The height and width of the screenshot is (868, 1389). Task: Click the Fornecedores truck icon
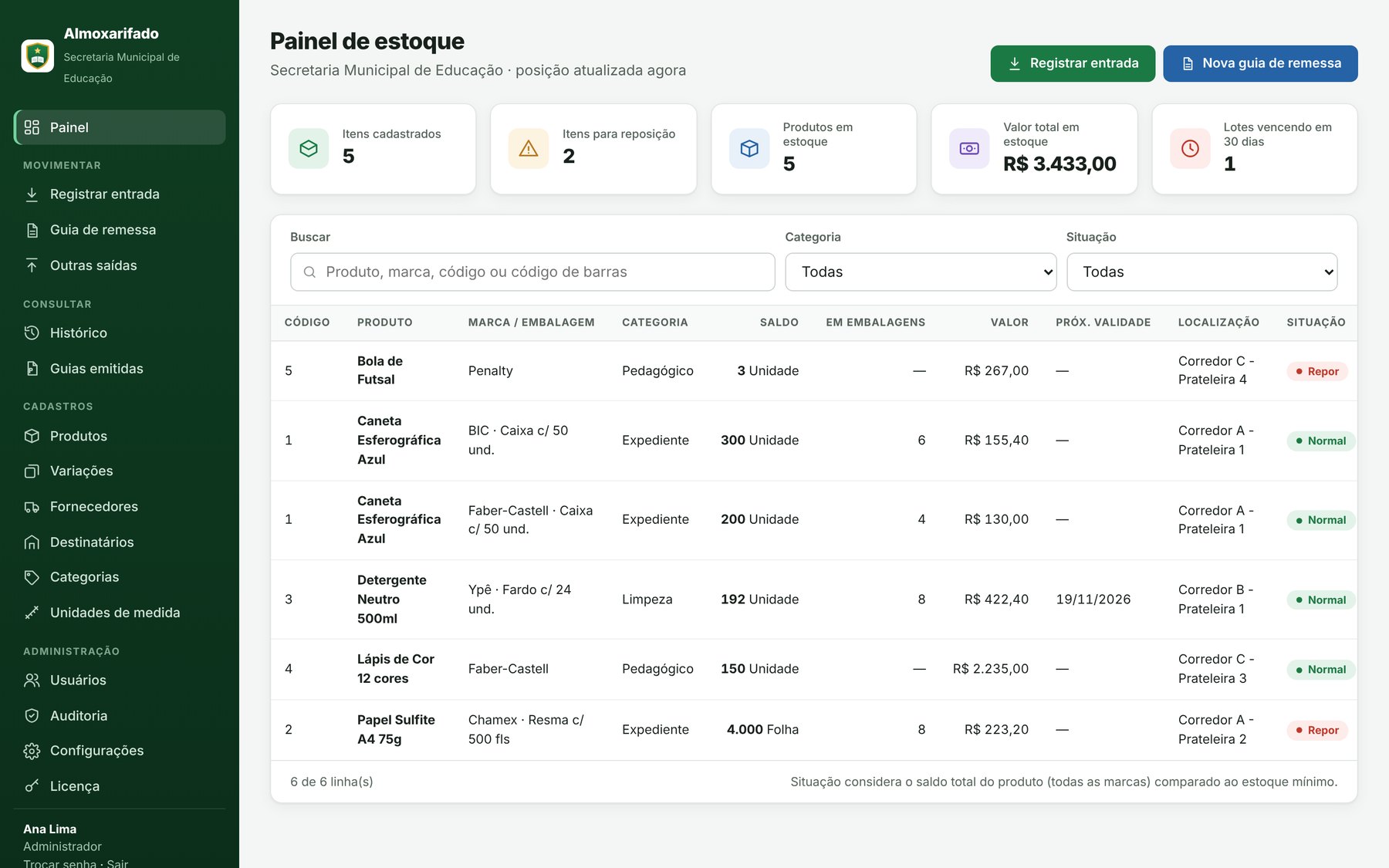tap(32, 507)
